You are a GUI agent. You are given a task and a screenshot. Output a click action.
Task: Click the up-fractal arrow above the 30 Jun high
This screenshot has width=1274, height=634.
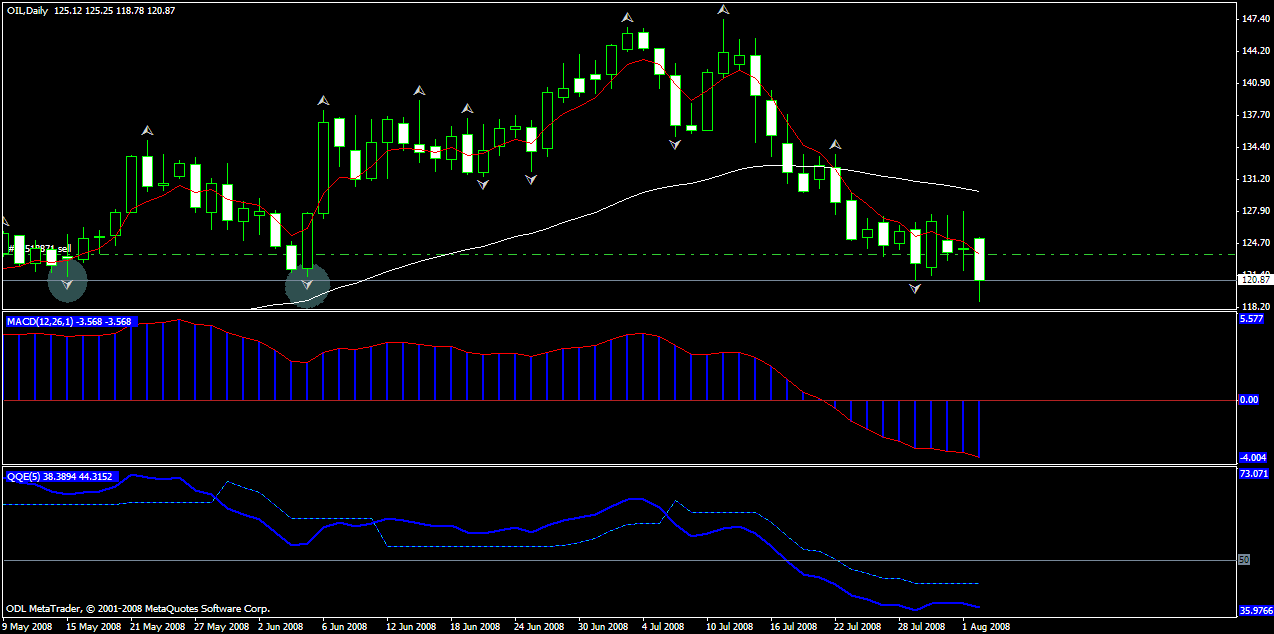(x=627, y=17)
